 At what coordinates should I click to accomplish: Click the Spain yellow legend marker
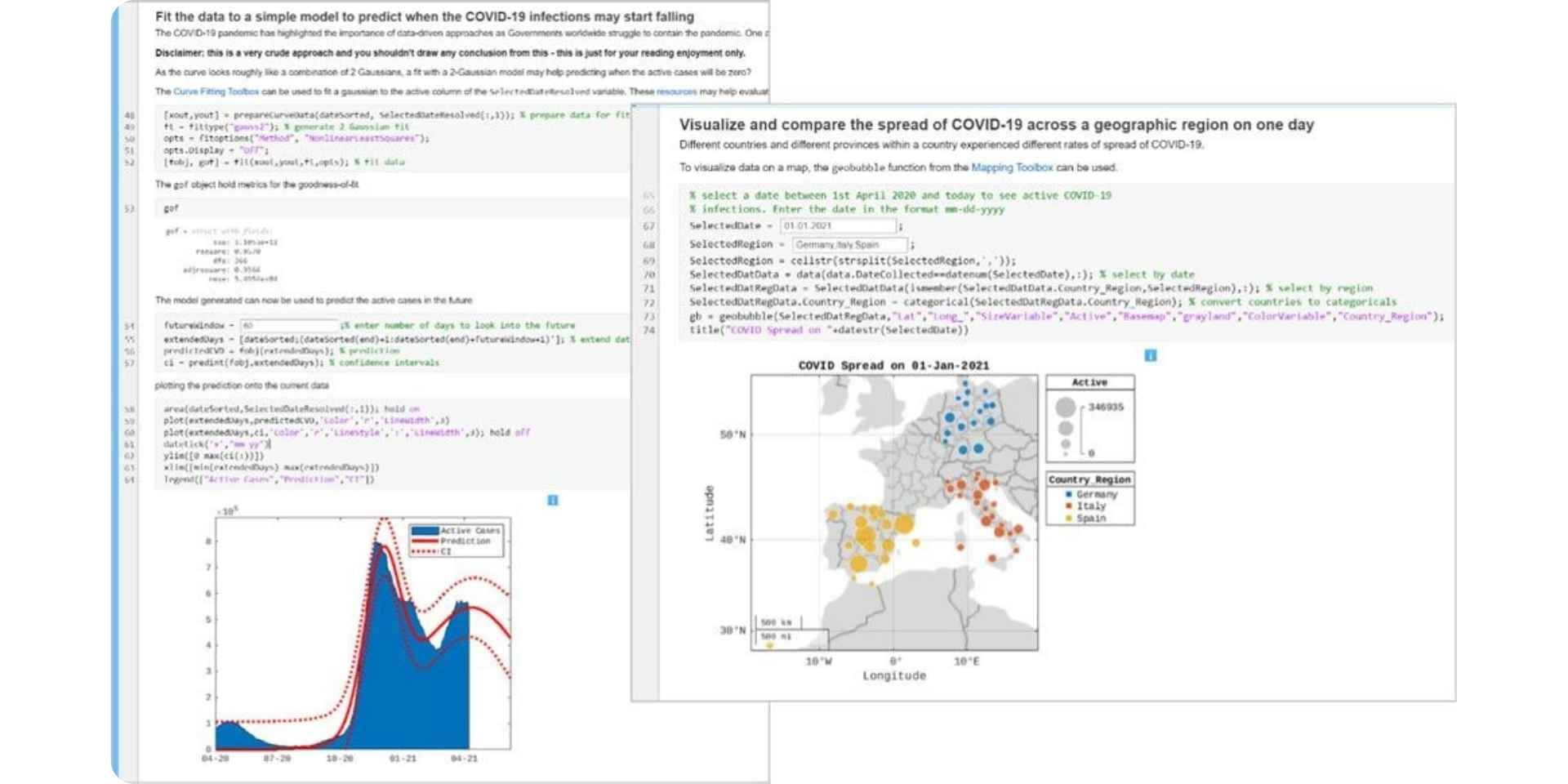tap(1068, 519)
